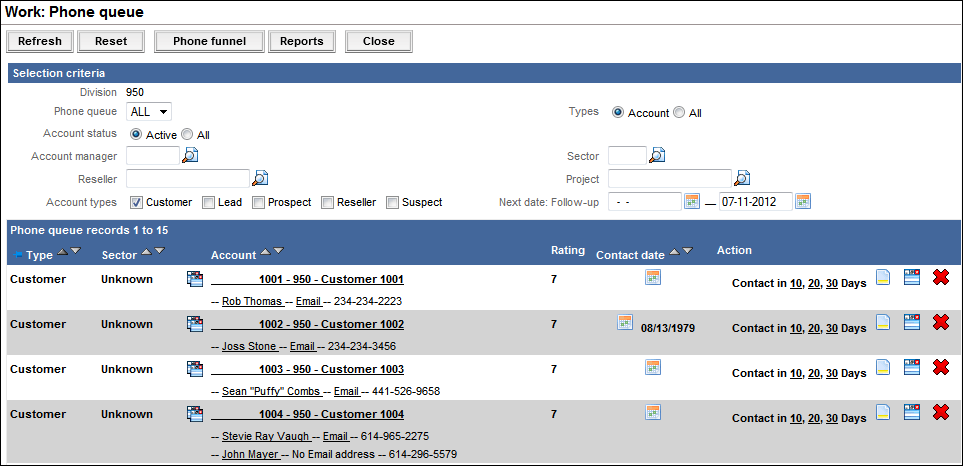Screen dimensions: 963x466
Task: Open the Reseller lookup magnifier icon
Action: (260, 178)
